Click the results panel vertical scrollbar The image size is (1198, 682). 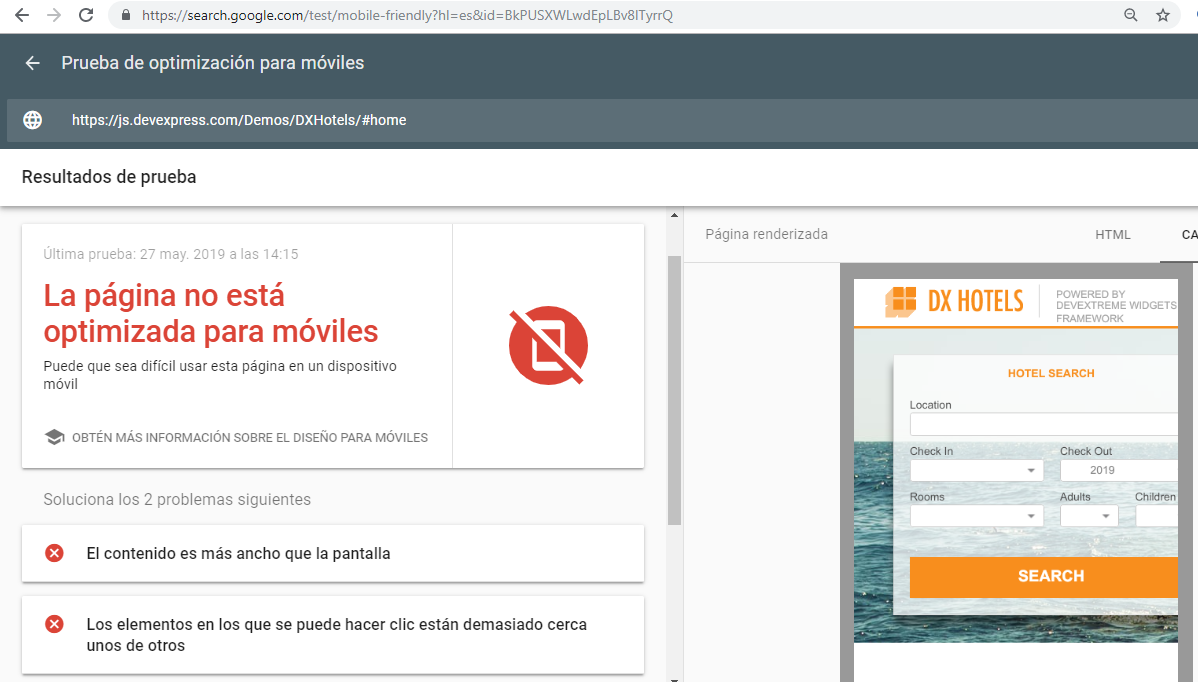tap(674, 390)
